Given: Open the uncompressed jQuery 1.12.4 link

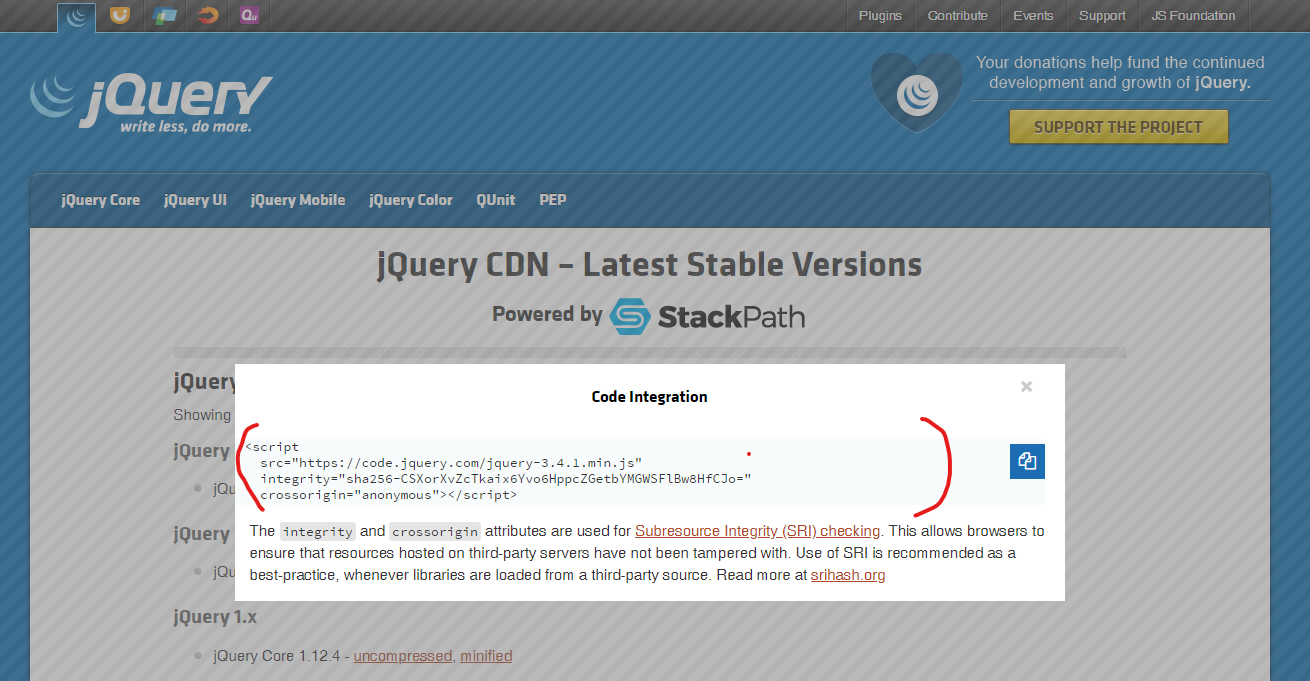Looking at the screenshot, I should pyautogui.click(x=403, y=656).
